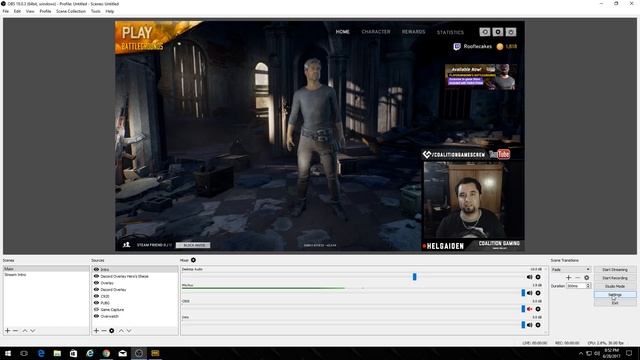The width and height of the screenshot is (640, 360).
Task: Adjust the Duration spinner arrows
Action: point(588,286)
